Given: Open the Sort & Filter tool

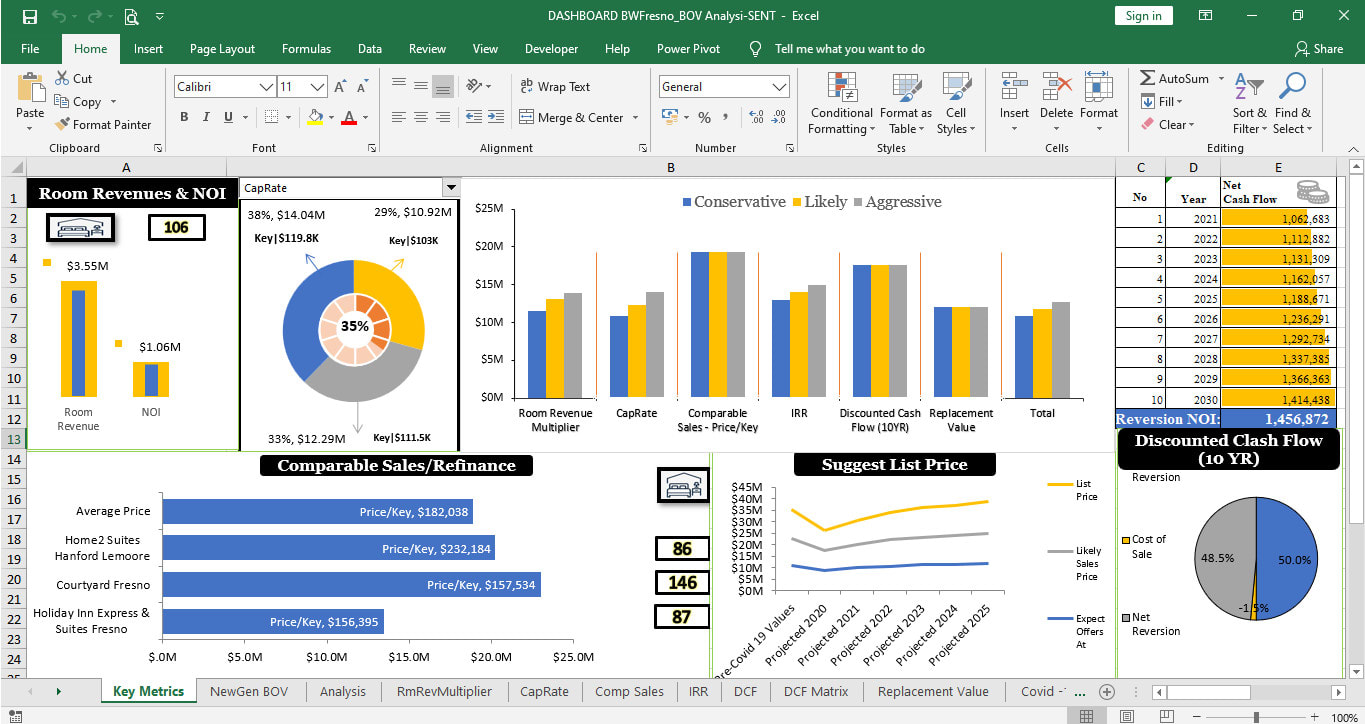Looking at the screenshot, I should point(1249,86).
